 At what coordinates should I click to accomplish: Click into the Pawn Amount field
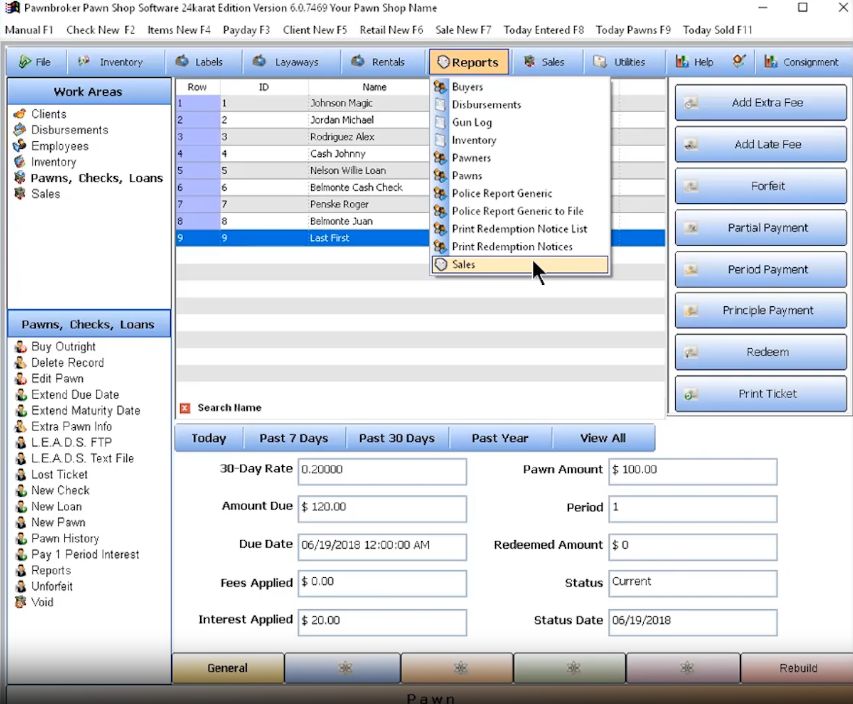coord(693,471)
